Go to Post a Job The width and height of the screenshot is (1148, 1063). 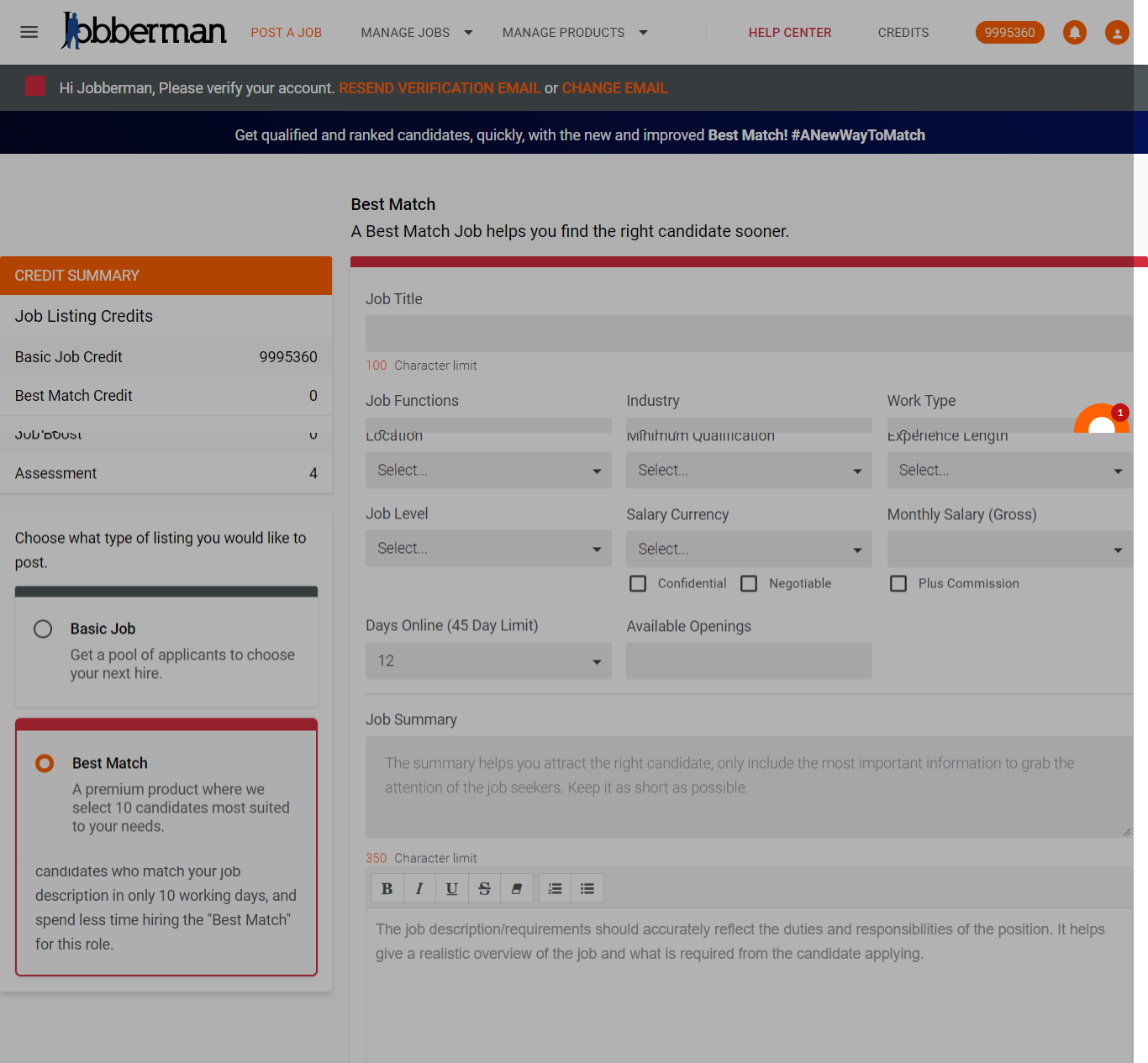[x=287, y=33]
